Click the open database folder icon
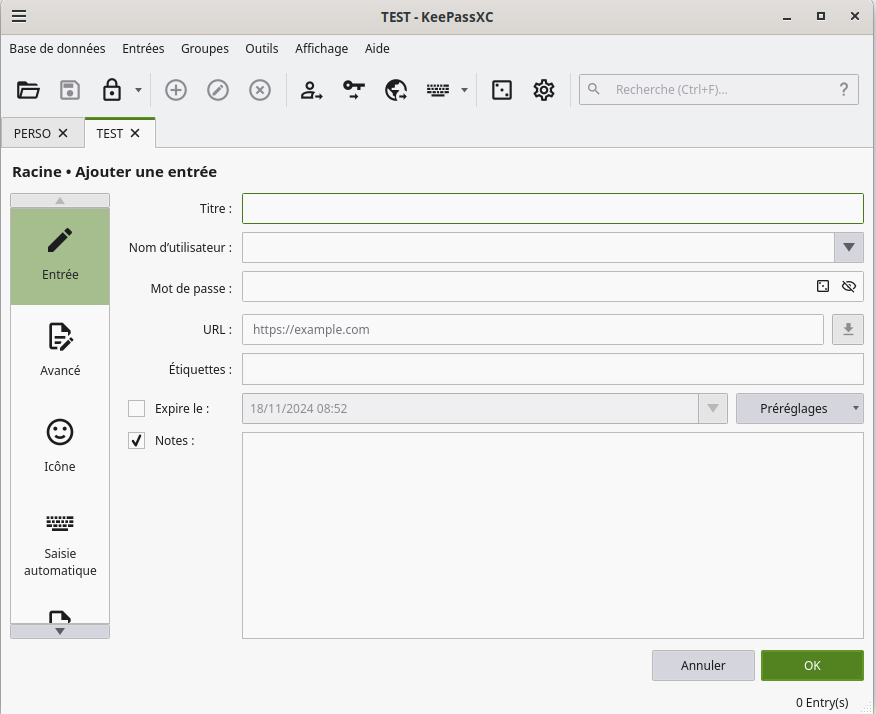 pyautogui.click(x=28, y=90)
